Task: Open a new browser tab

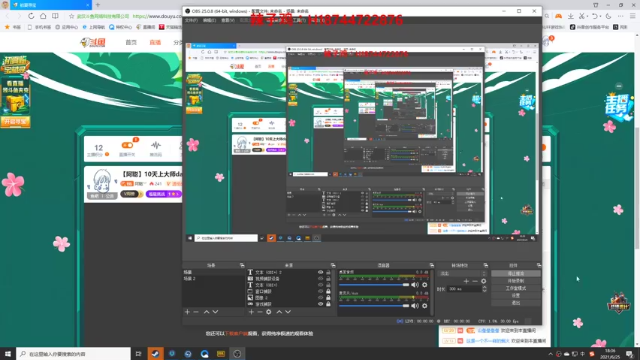Action: [98, 5]
